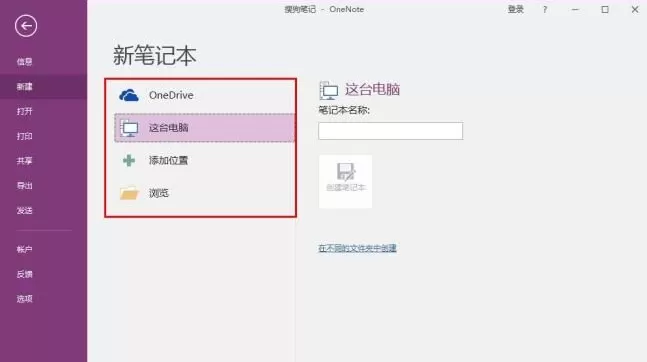The width and height of the screenshot is (647, 362).
Task: Click the 创建笔记本 button
Action: tap(345, 182)
